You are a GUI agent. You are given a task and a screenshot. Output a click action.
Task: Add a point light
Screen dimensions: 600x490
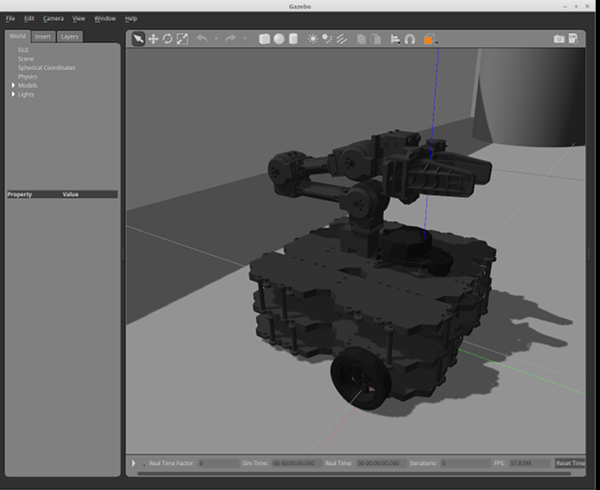[313, 39]
